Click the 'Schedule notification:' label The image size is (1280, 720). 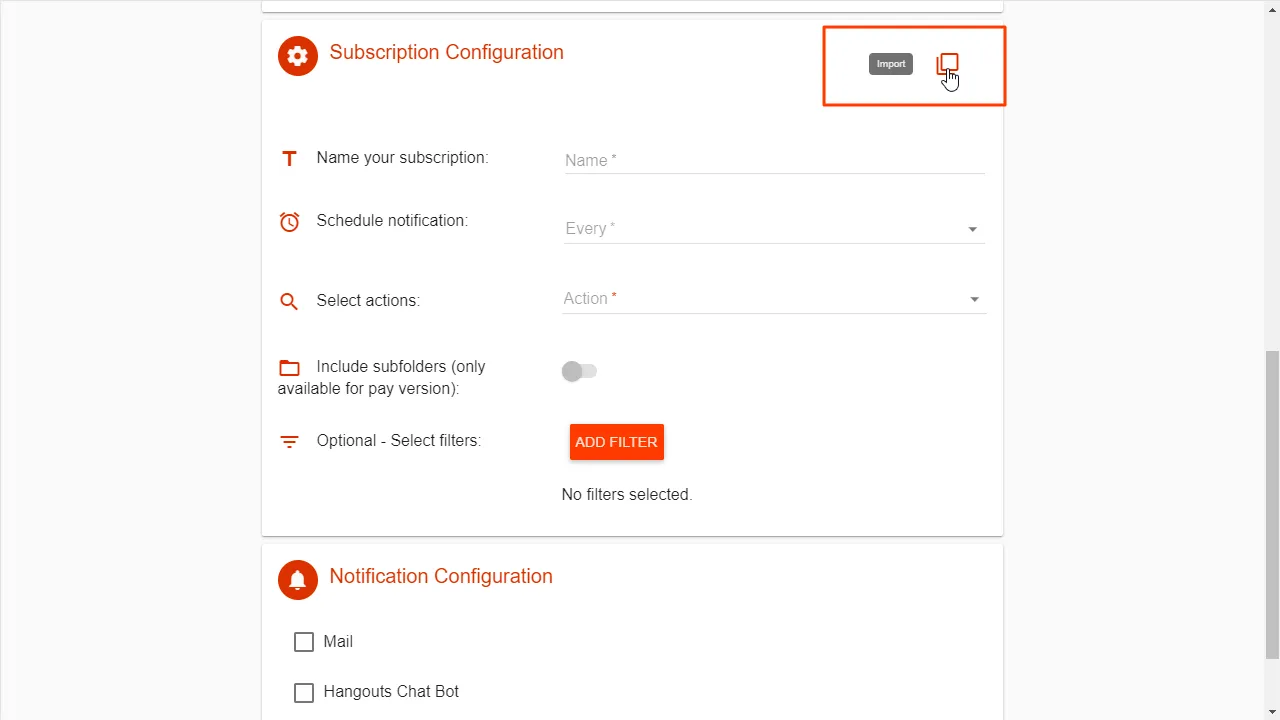tap(392, 220)
